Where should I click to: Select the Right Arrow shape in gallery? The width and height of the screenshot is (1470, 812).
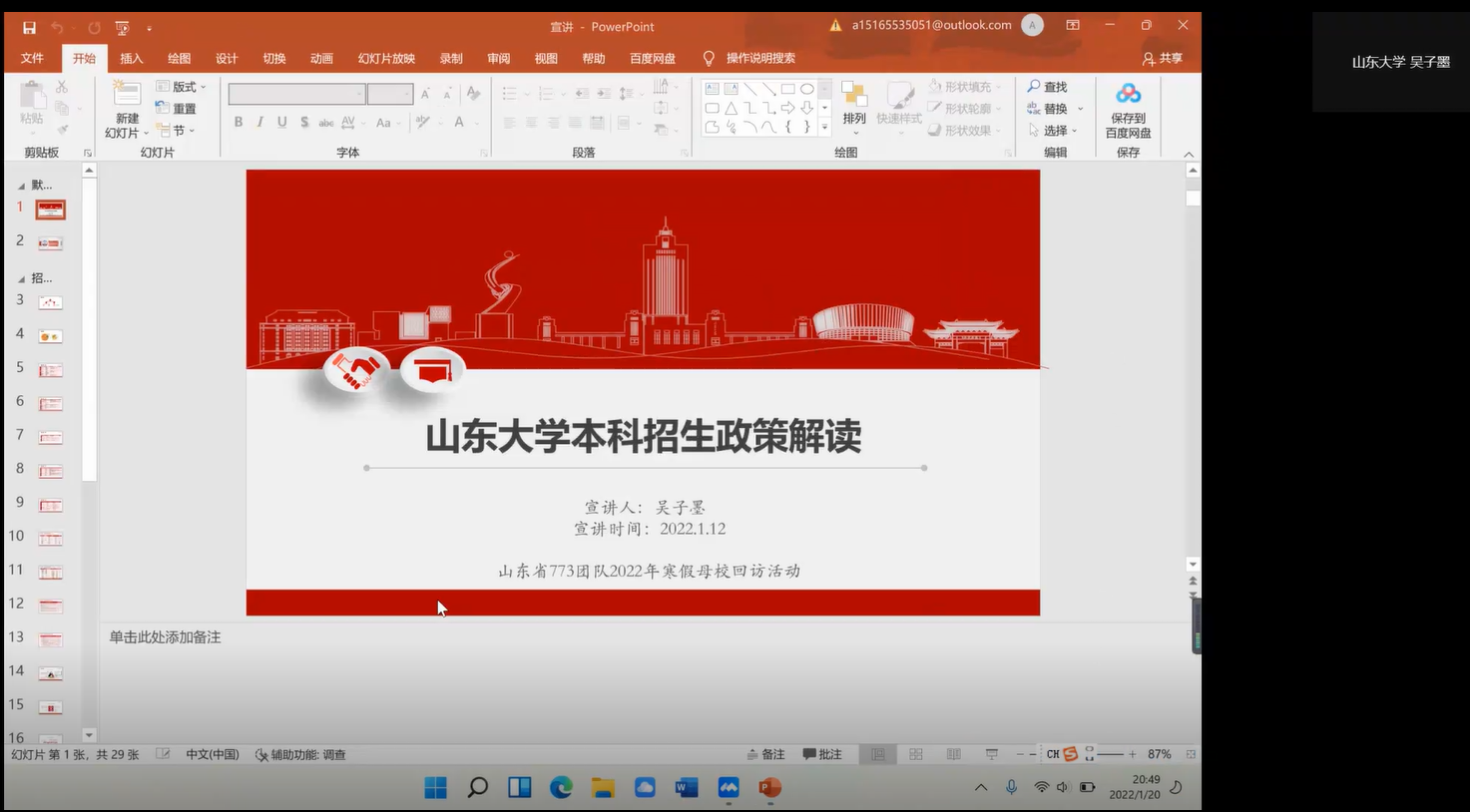click(787, 108)
